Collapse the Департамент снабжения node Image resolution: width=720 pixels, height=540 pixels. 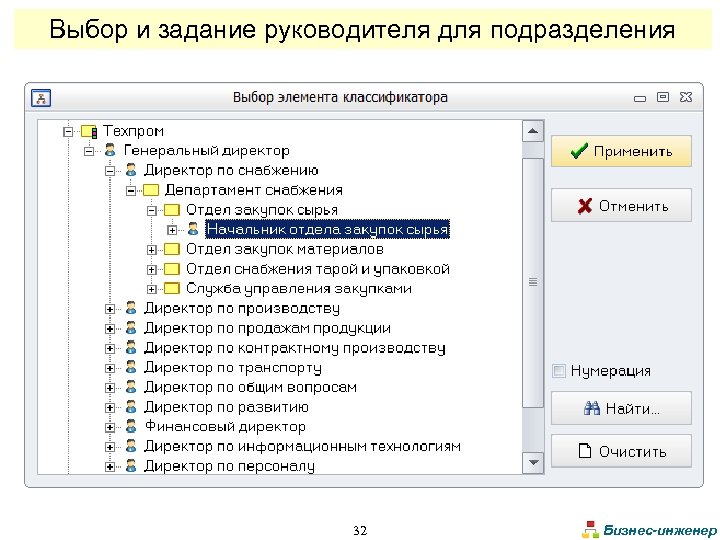coord(131,191)
